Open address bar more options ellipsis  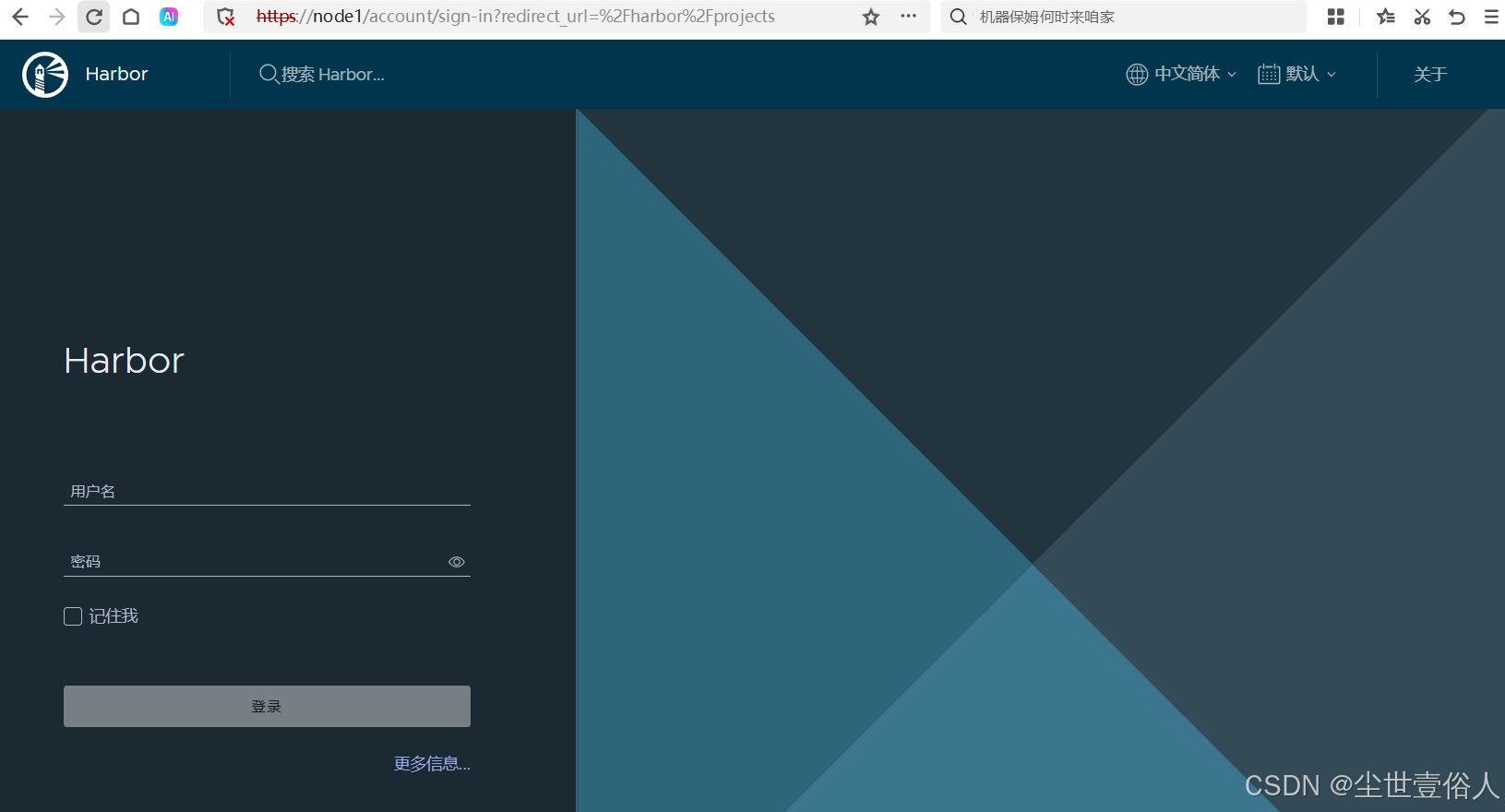click(909, 17)
